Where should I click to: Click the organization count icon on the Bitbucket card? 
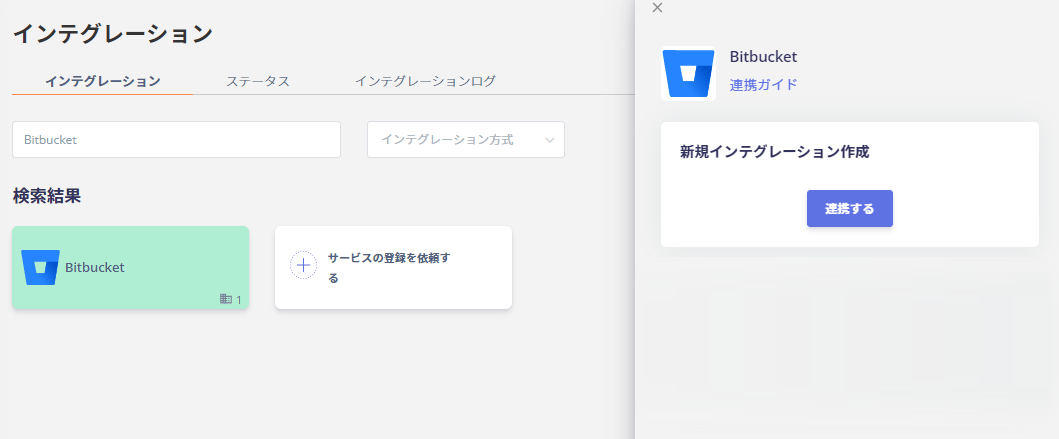(226, 299)
